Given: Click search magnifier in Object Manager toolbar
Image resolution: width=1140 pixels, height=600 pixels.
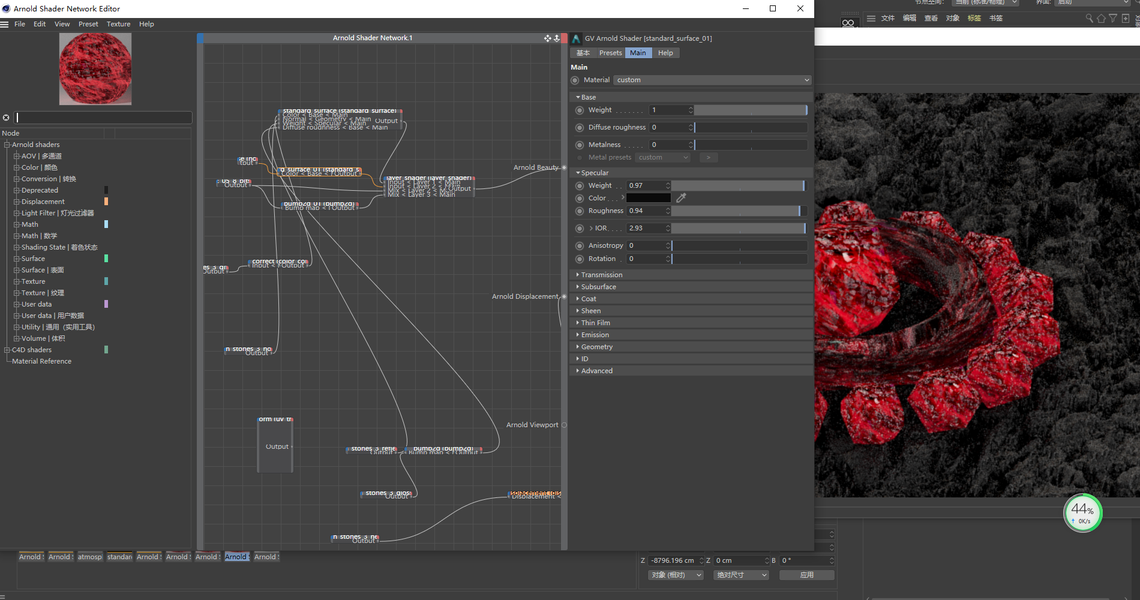Looking at the screenshot, I should coord(1088,18).
